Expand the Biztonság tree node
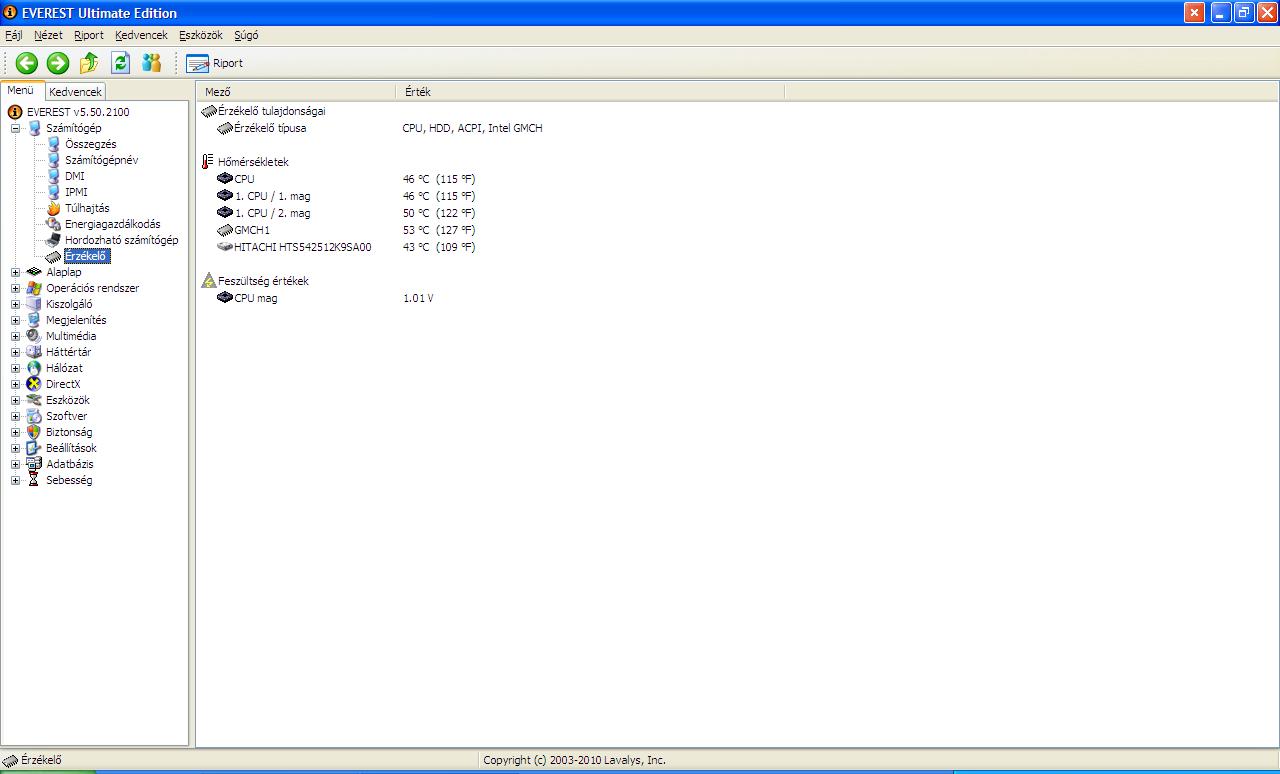Viewport: 1280px width, 774px height. tap(15, 432)
